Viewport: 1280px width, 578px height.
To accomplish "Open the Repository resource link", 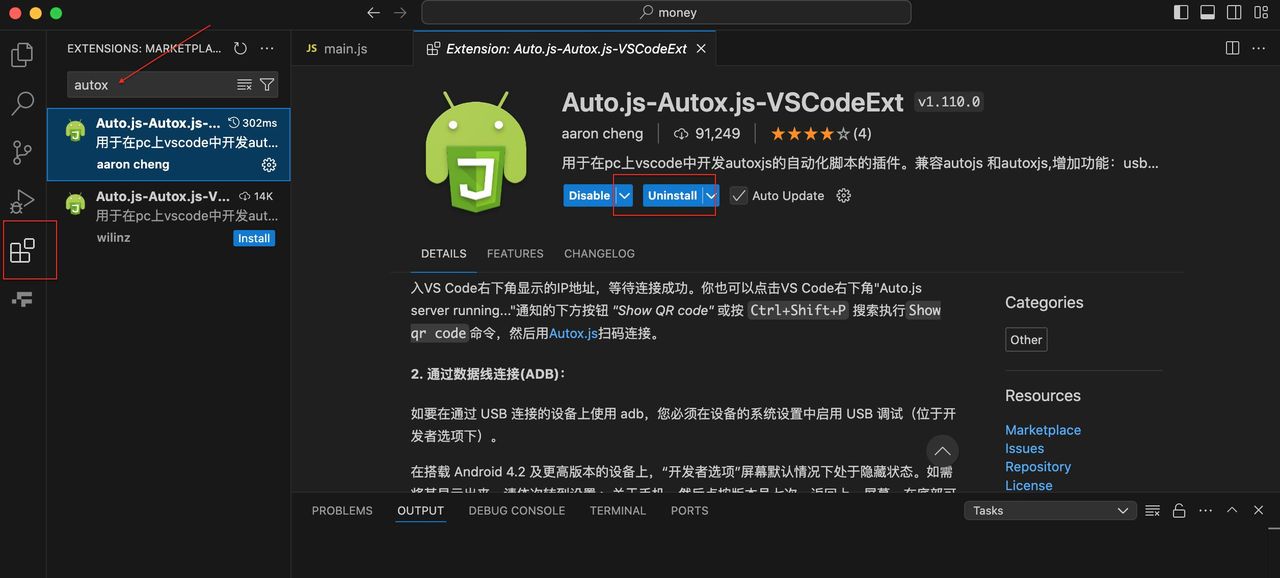I will 1038,467.
